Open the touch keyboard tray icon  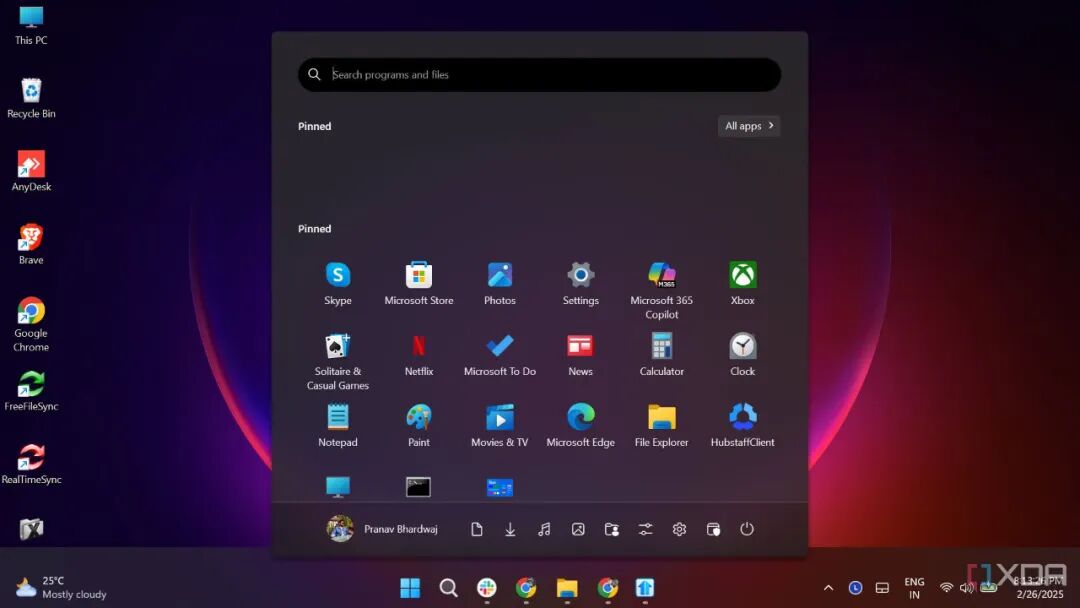click(882, 587)
